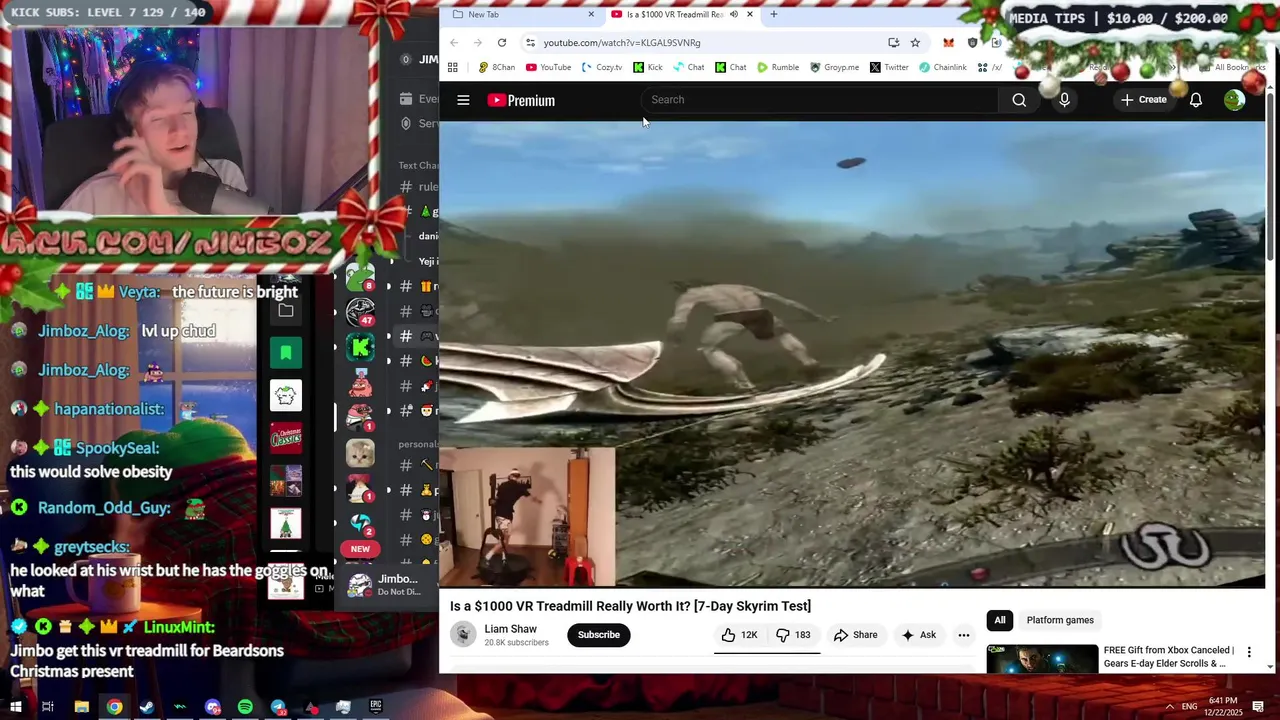This screenshot has width=1280, height=720.
Task: Open Spotify from the taskbar
Action: tap(245, 707)
